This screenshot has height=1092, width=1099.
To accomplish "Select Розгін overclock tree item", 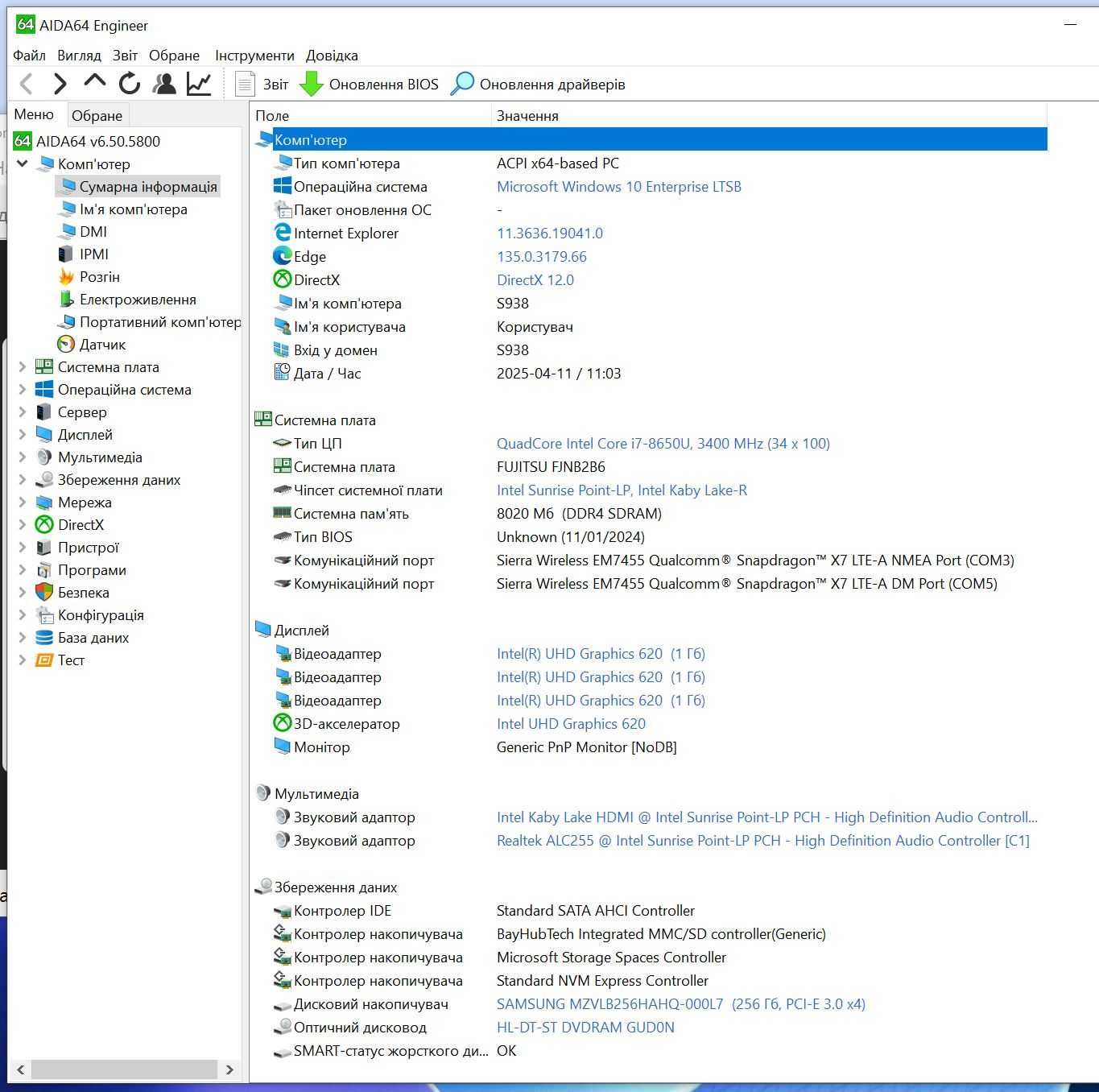I will coord(89,276).
